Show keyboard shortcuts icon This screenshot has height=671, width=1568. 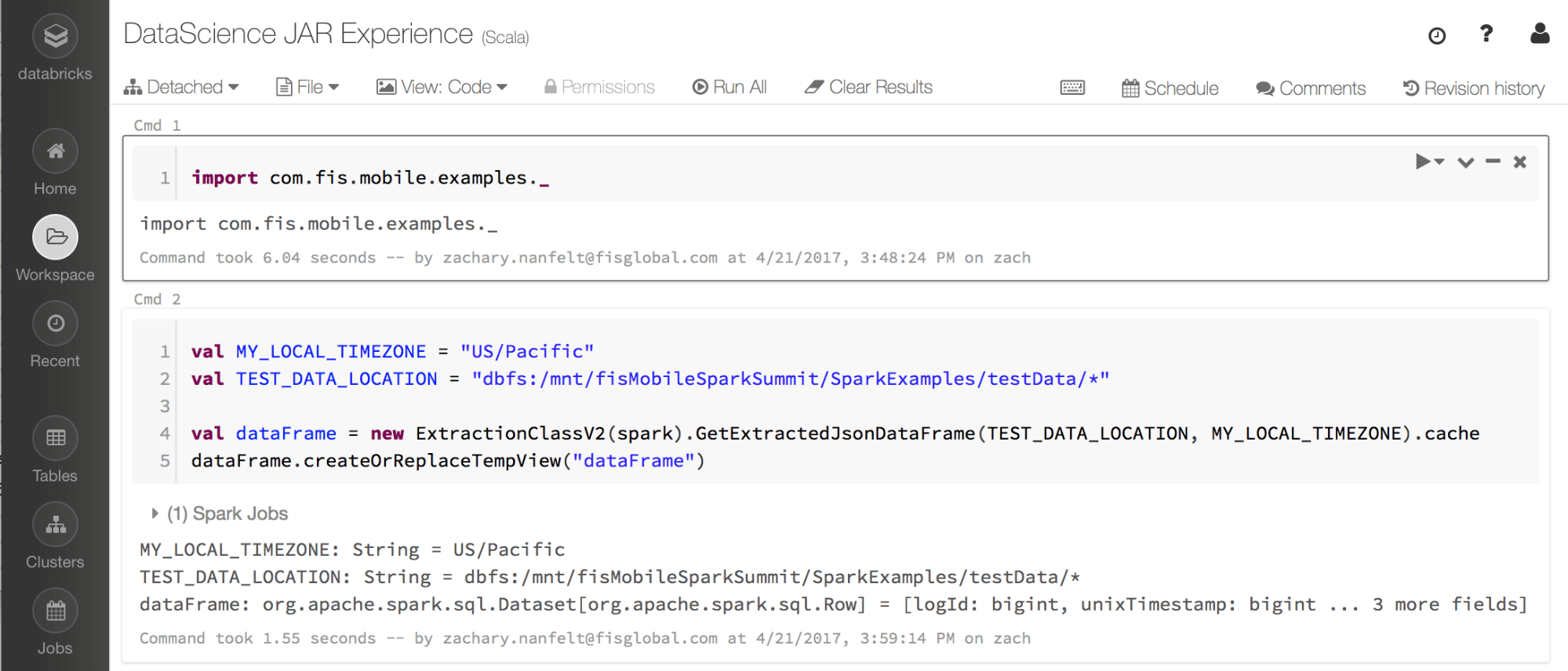click(1071, 88)
